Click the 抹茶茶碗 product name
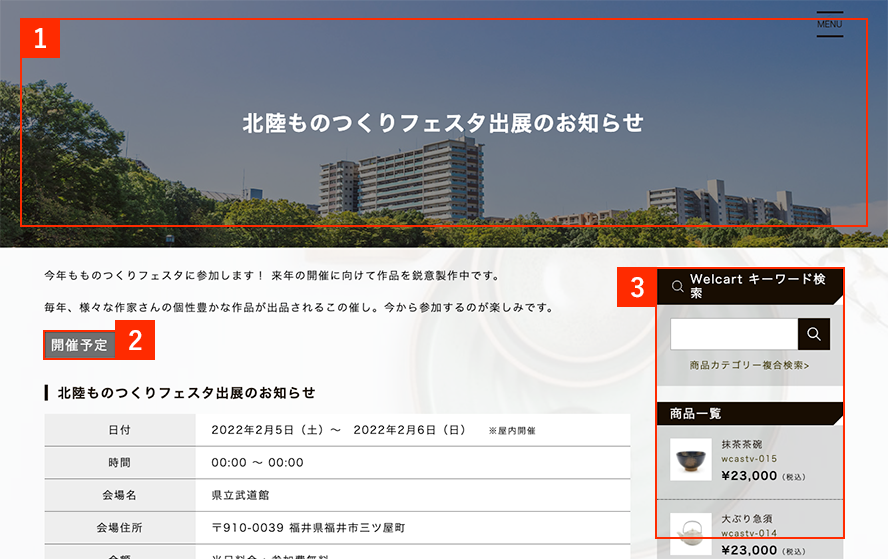 point(741,445)
